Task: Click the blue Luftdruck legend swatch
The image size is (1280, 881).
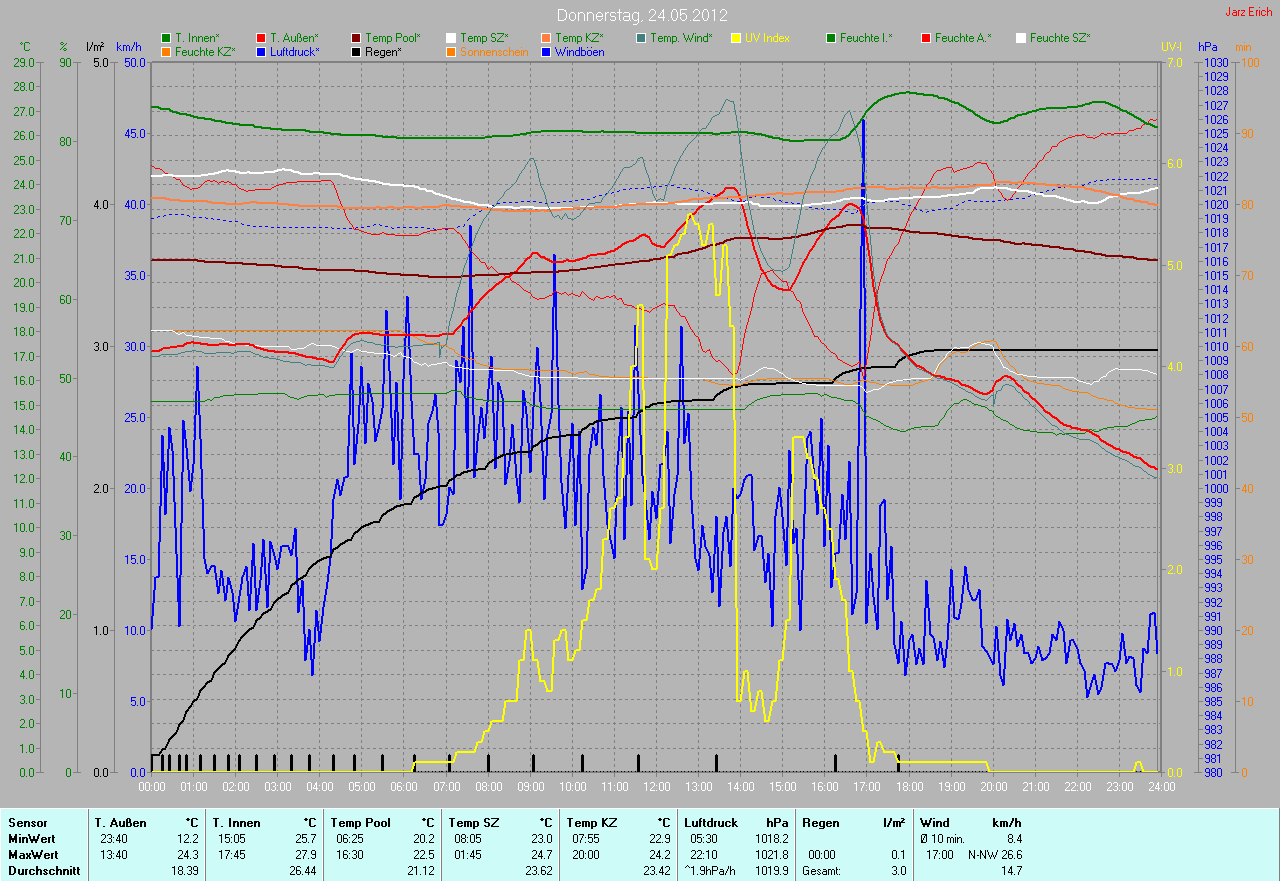Action: tap(261, 51)
